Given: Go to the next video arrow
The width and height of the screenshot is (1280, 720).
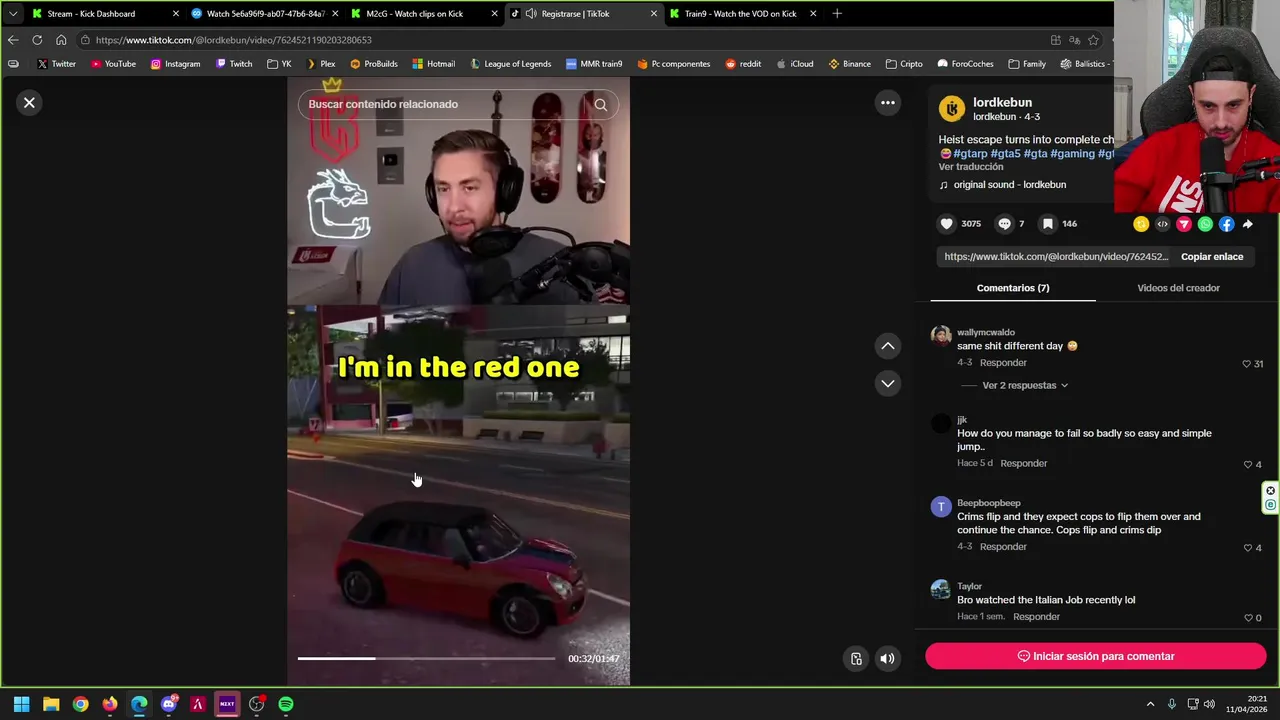Looking at the screenshot, I should pyautogui.click(x=887, y=383).
